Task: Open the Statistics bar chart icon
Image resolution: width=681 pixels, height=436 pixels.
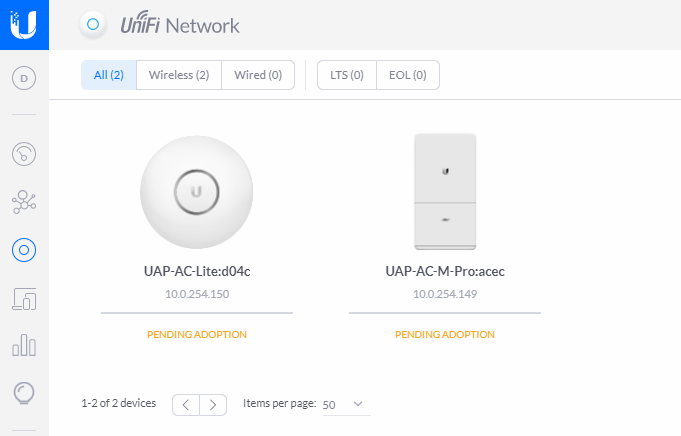Action: click(24, 345)
